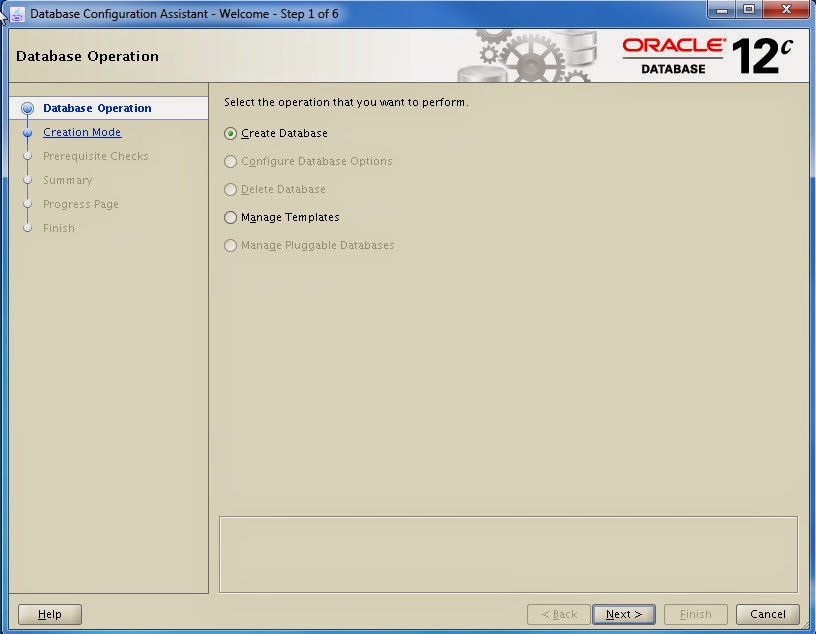The width and height of the screenshot is (816, 634).
Task: Click the Creation Mode step bullet icon
Action: [x=27, y=132]
